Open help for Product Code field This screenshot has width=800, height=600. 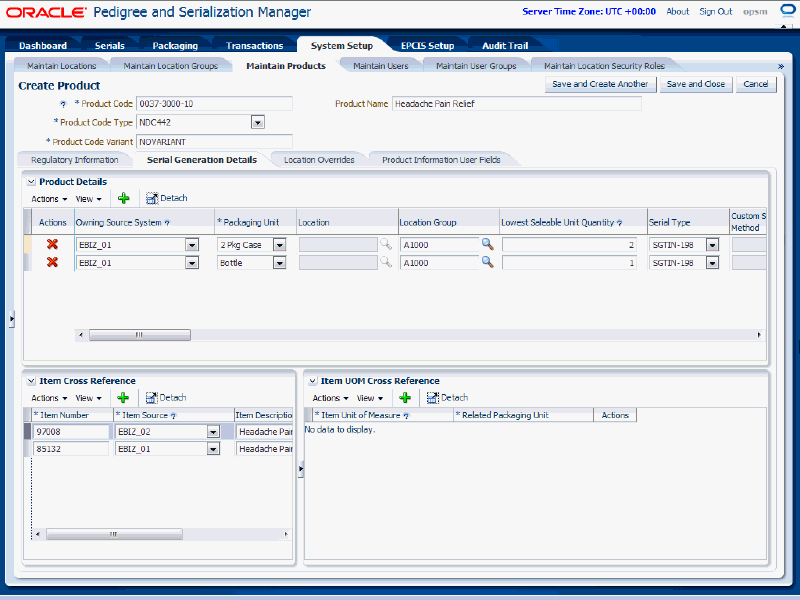click(x=63, y=105)
